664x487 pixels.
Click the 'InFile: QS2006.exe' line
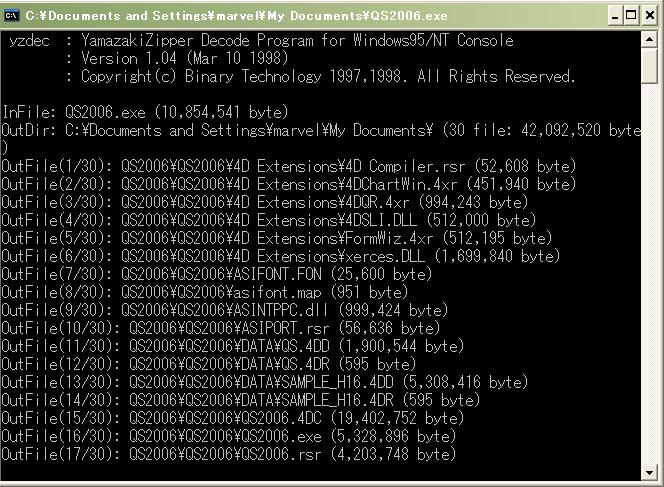click(145, 113)
